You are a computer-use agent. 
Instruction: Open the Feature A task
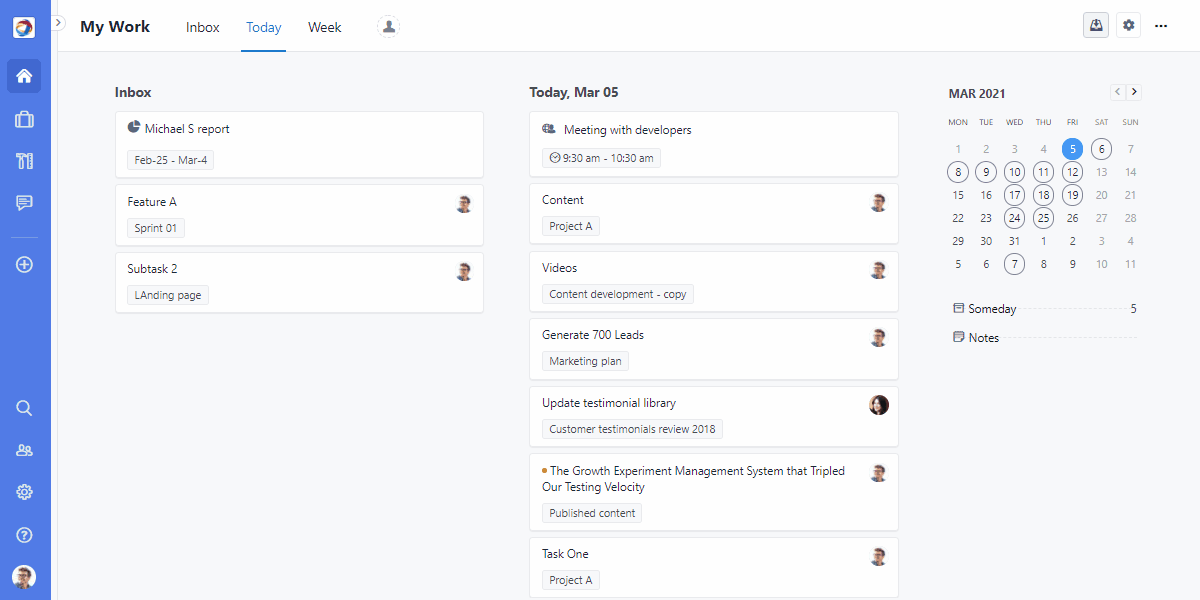299,215
